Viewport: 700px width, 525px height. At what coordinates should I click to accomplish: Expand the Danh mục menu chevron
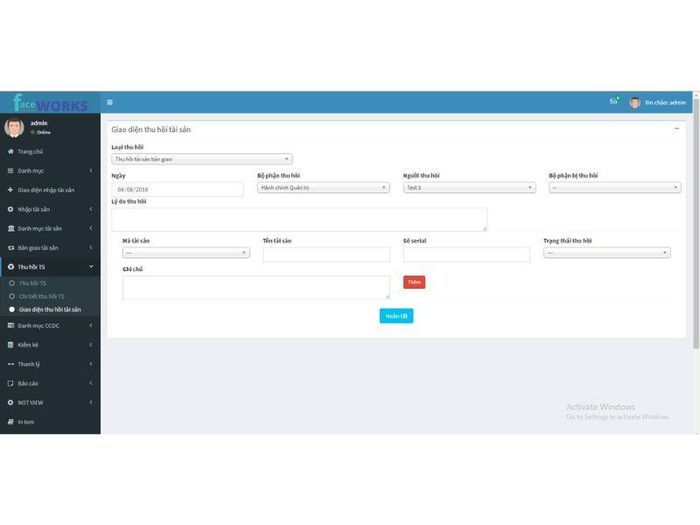(91, 171)
